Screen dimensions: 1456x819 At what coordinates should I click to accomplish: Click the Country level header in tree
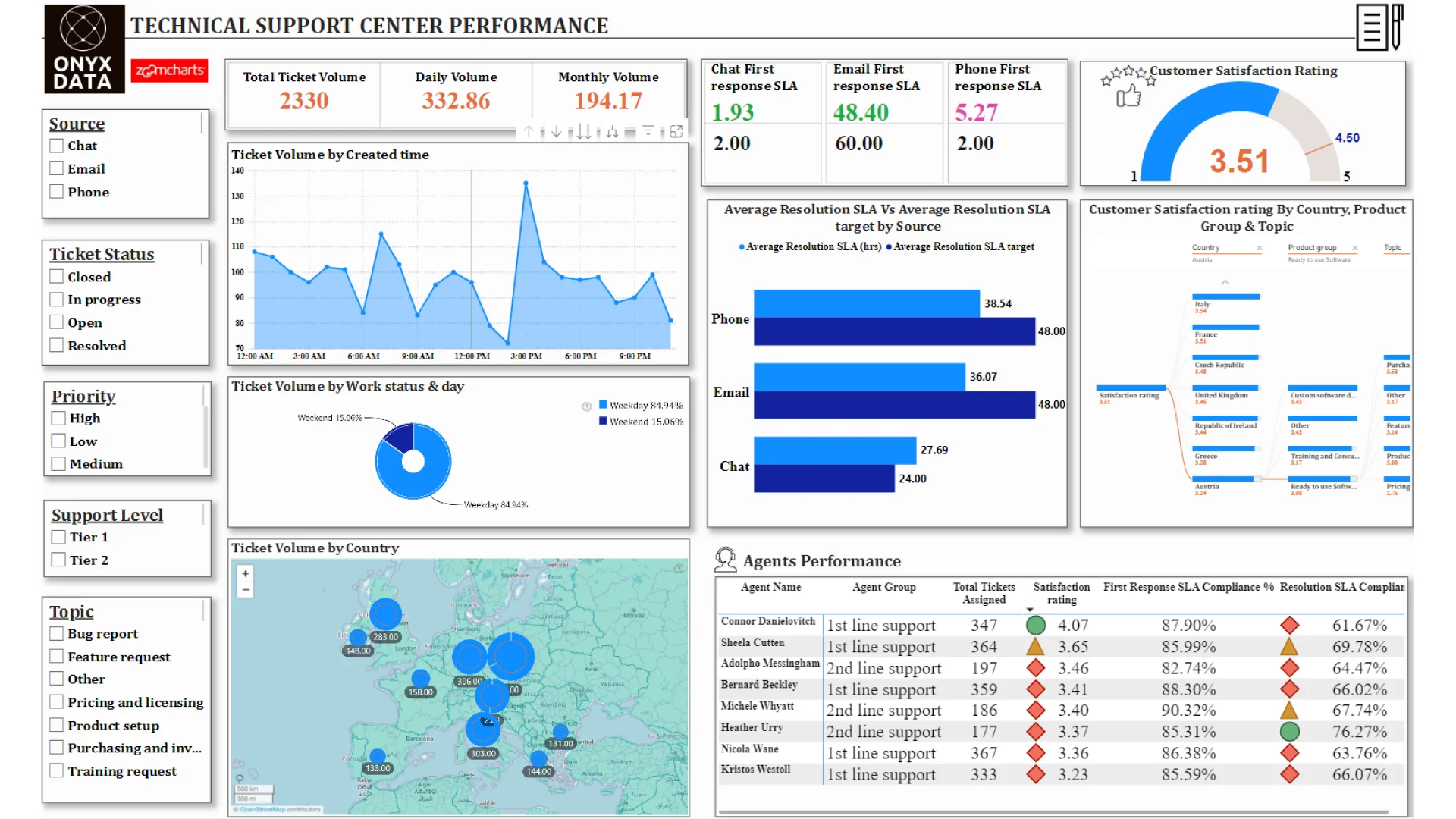pos(1206,248)
